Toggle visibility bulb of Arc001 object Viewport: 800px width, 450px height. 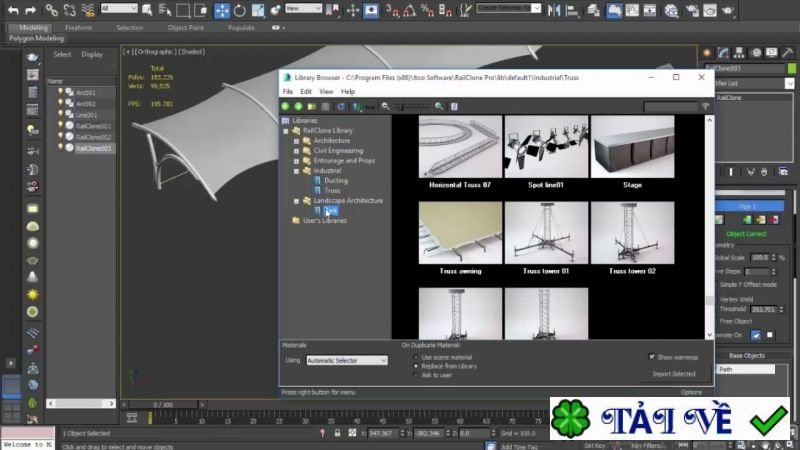point(61,92)
